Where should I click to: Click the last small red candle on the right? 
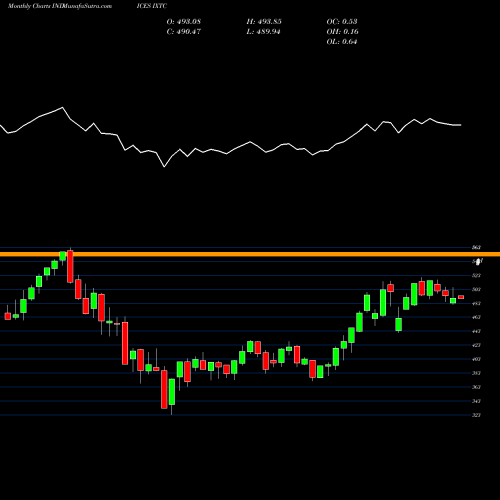coord(461,297)
